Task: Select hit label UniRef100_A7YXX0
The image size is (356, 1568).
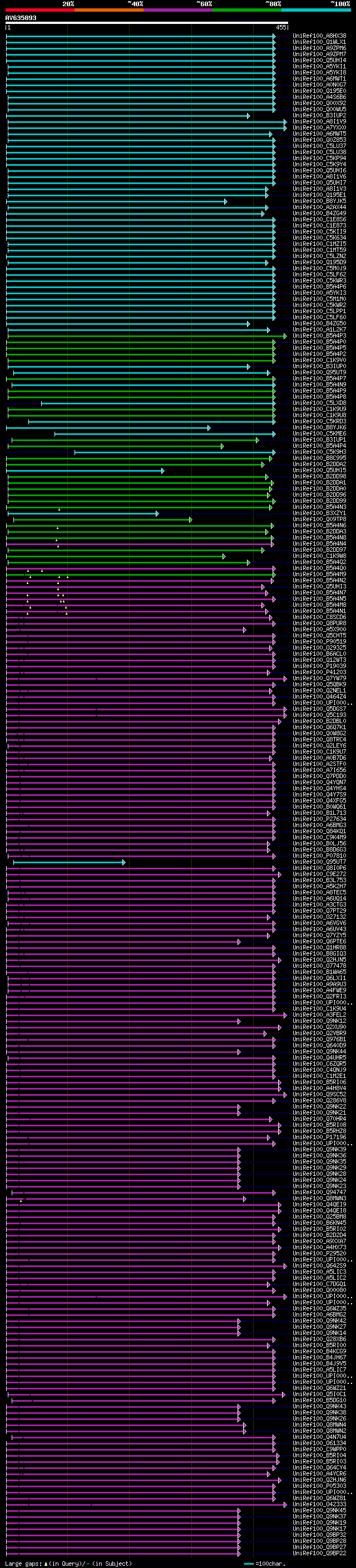Action: [x=319, y=128]
